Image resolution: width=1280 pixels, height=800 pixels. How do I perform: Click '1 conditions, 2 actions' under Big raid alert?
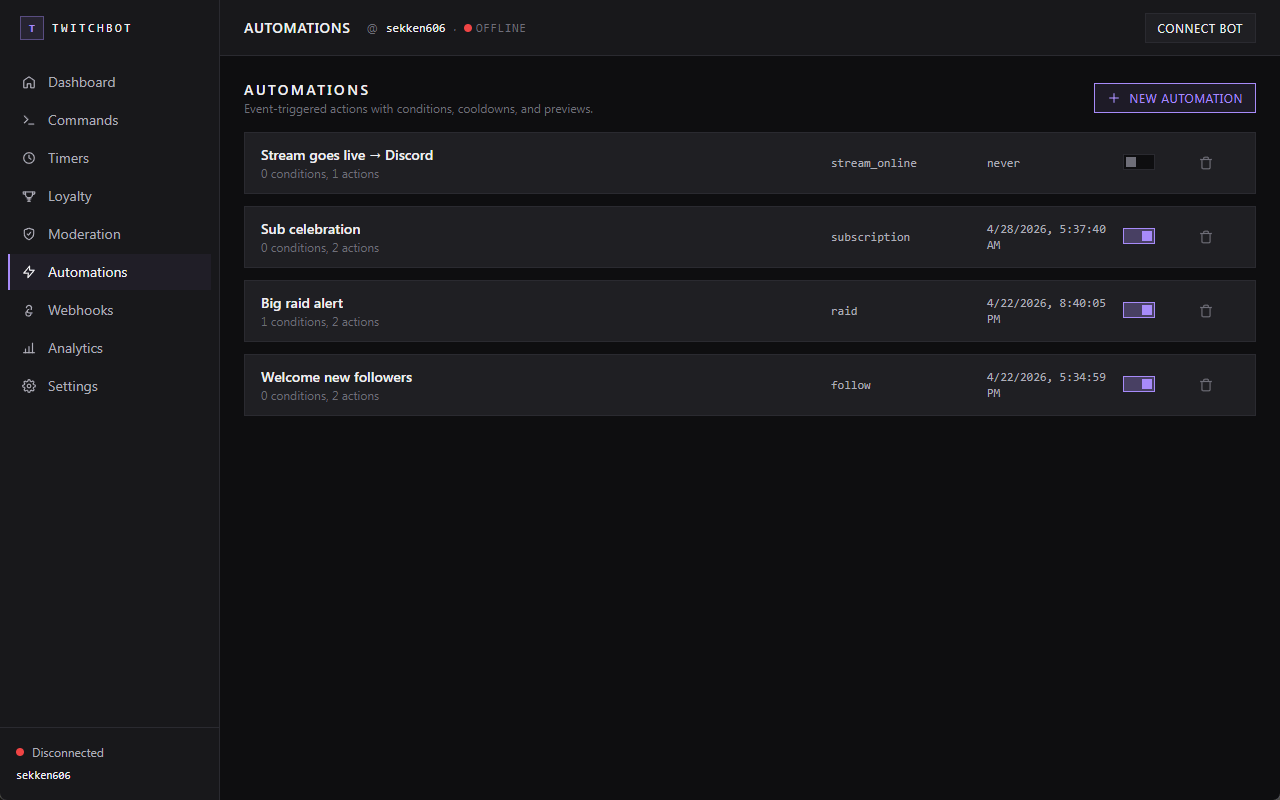320,322
